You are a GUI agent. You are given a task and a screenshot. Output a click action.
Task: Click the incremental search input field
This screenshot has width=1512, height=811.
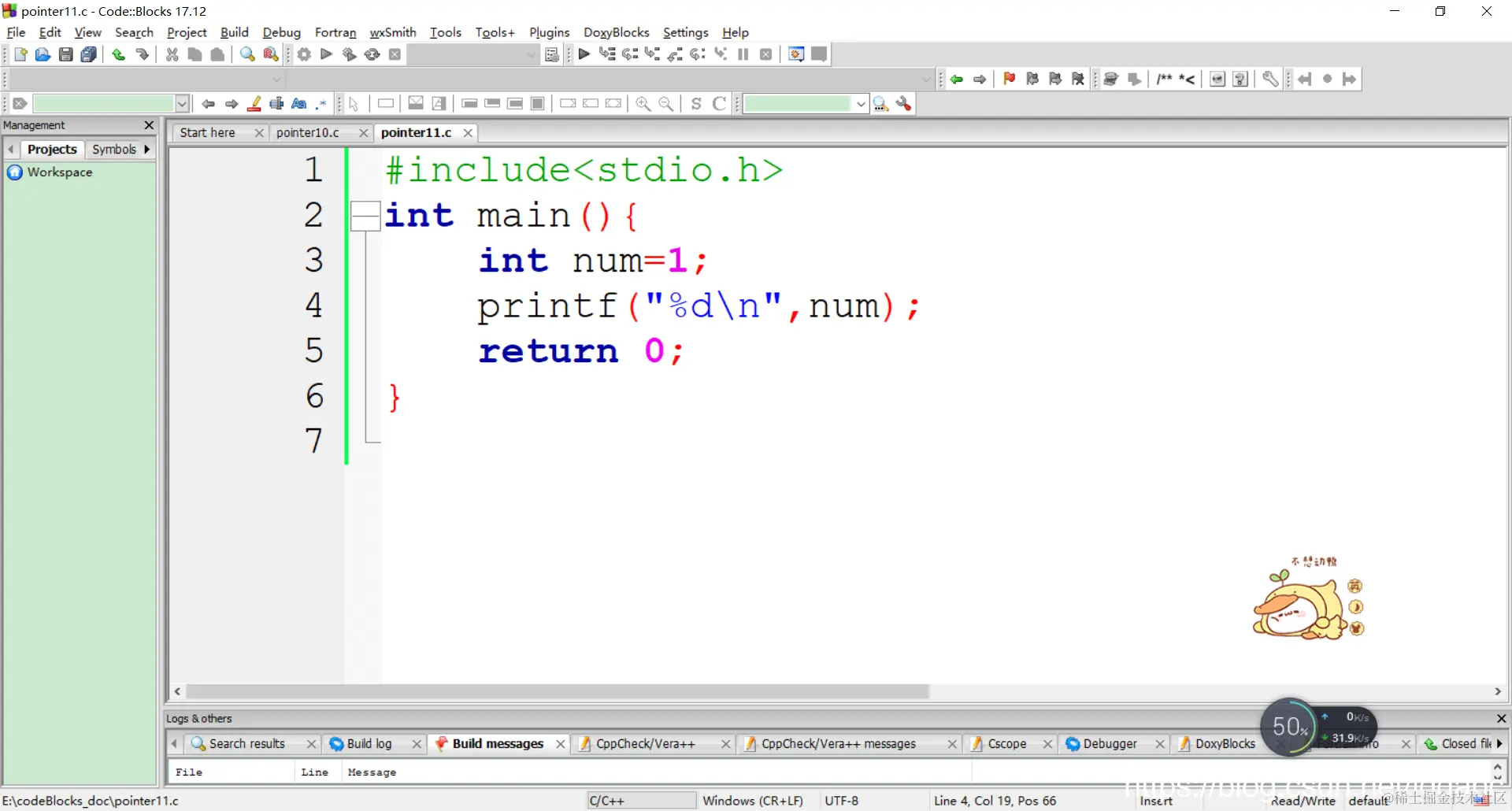click(103, 103)
